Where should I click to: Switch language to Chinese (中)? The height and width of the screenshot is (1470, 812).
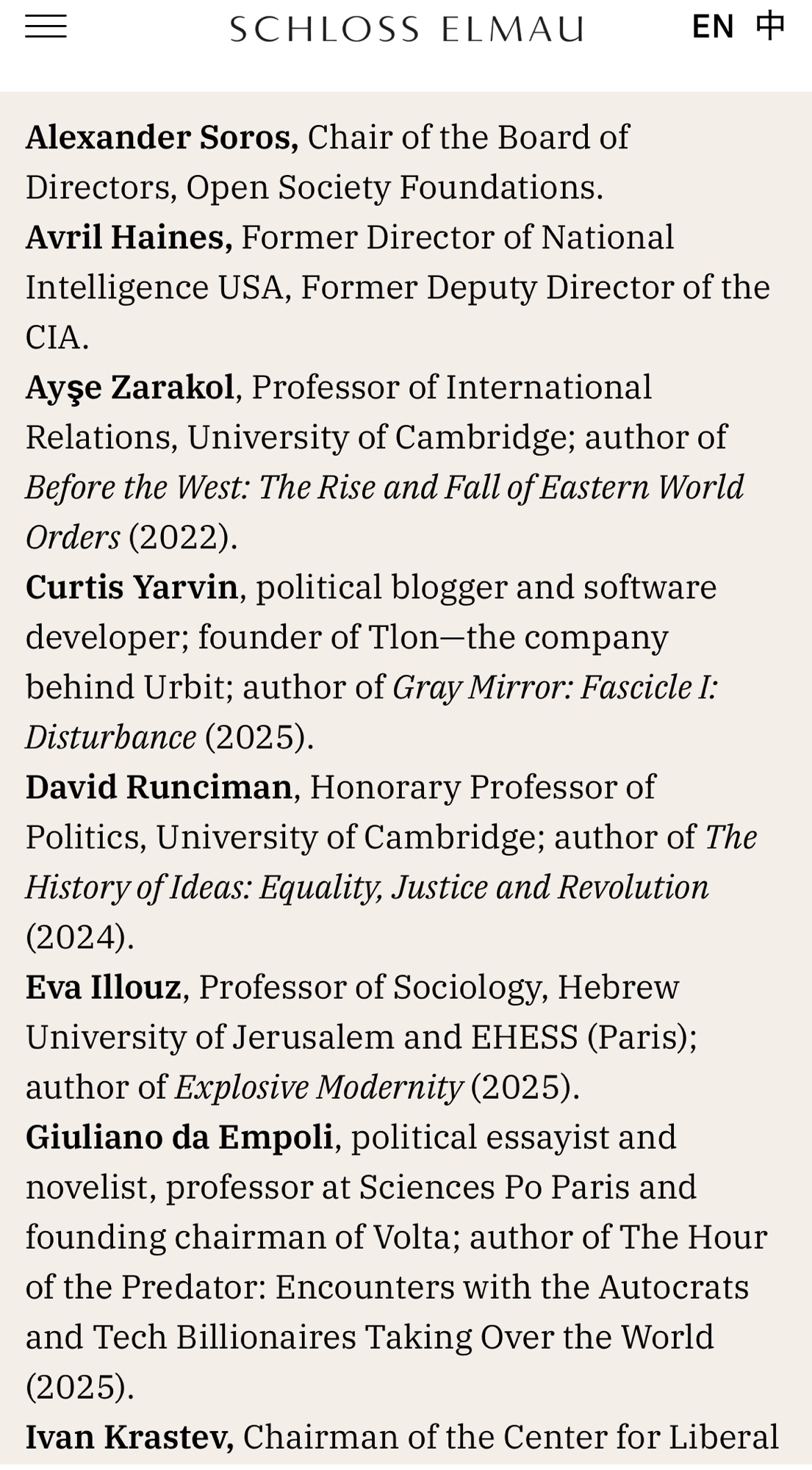[x=770, y=26]
